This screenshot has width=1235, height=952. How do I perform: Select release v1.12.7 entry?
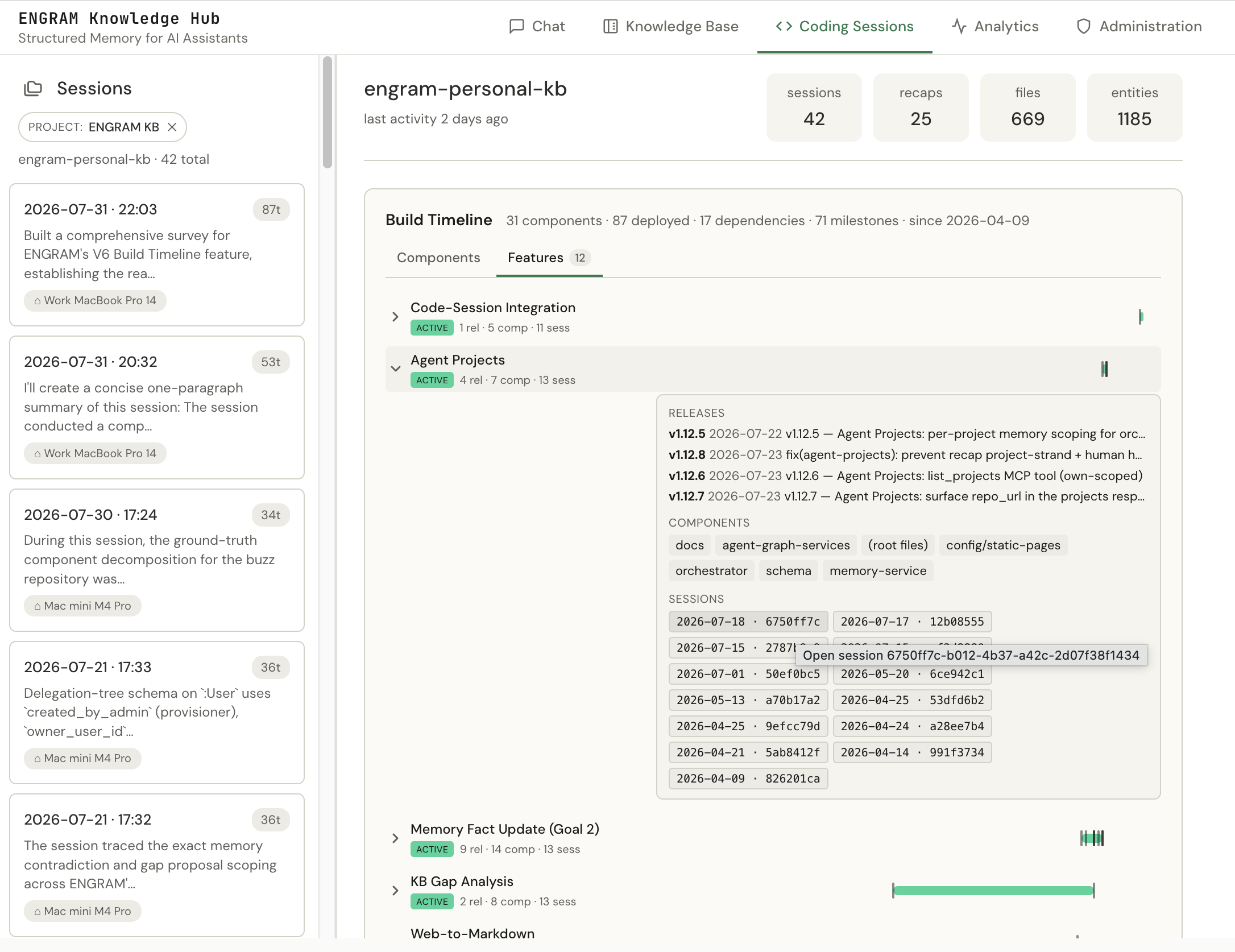(x=907, y=496)
